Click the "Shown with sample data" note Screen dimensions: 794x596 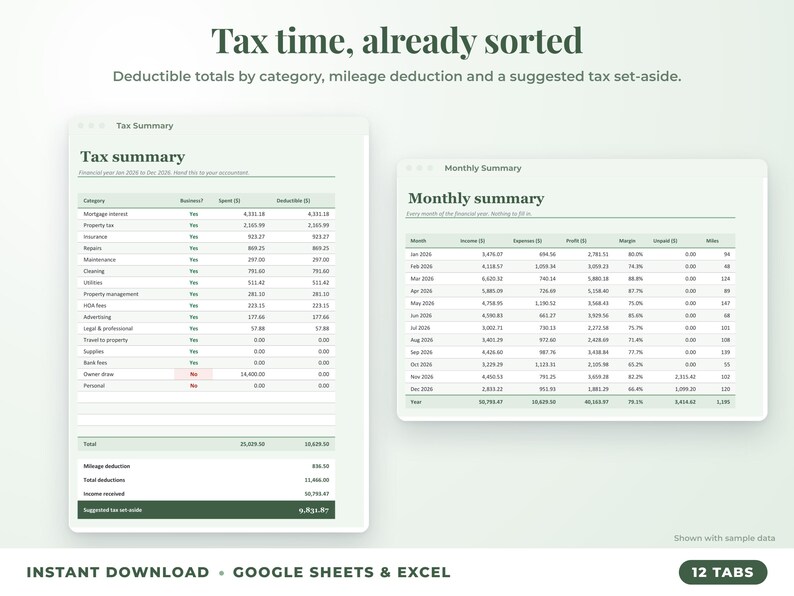pyautogui.click(x=724, y=538)
